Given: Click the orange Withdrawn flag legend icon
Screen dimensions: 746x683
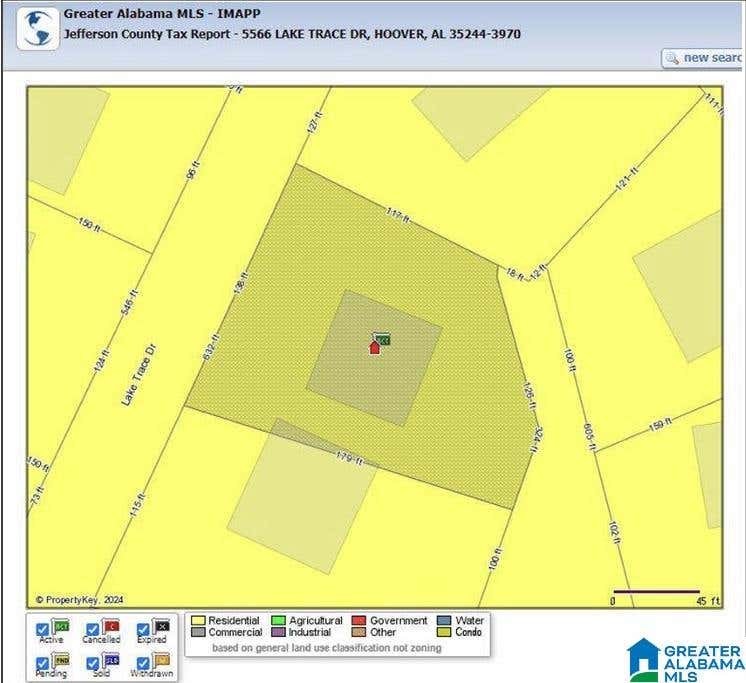Looking at the screenshot, I should [x=161, y=660].
